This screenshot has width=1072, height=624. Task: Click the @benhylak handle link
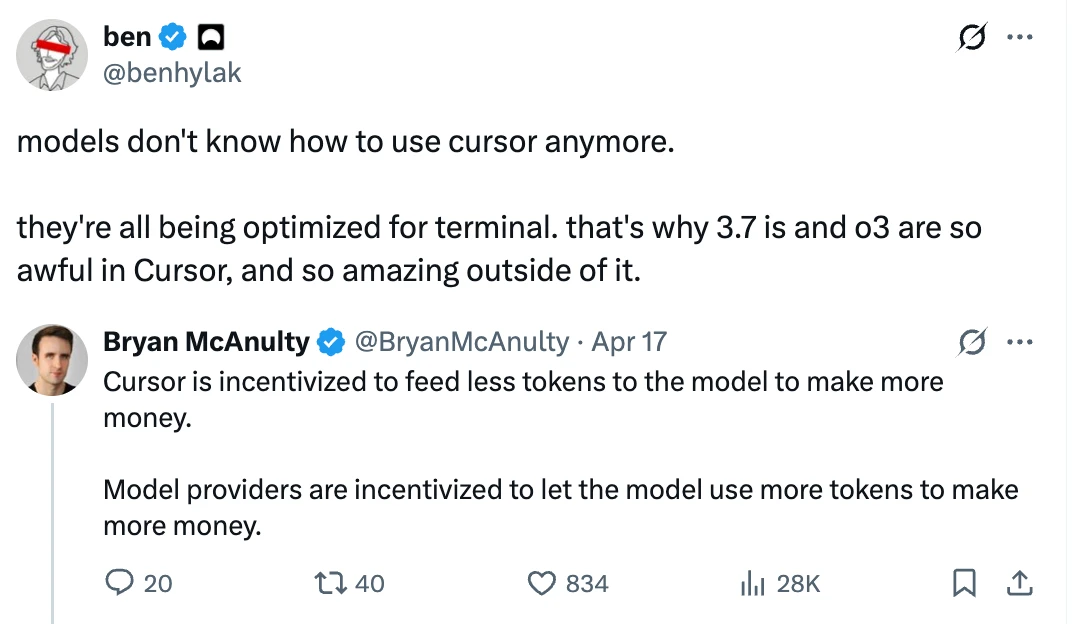click(172, 72)
